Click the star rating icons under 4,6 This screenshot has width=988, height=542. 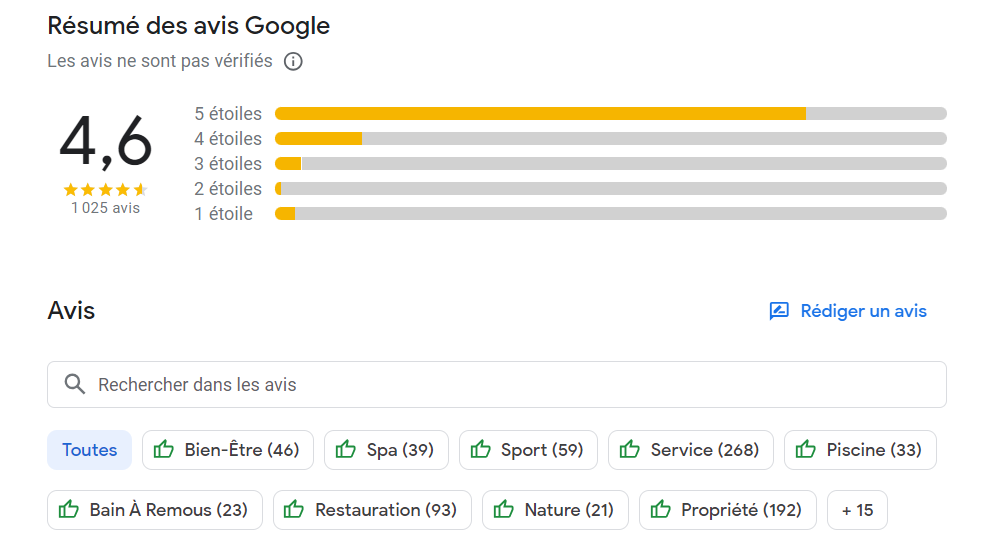105,189
